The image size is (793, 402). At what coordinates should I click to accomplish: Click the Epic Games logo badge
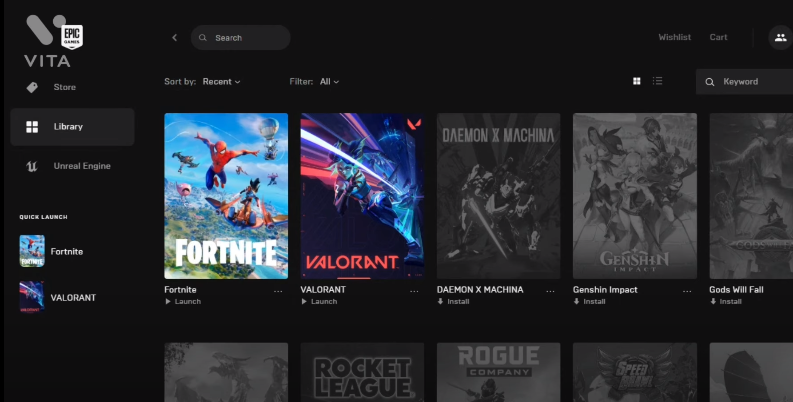[72, 36]
